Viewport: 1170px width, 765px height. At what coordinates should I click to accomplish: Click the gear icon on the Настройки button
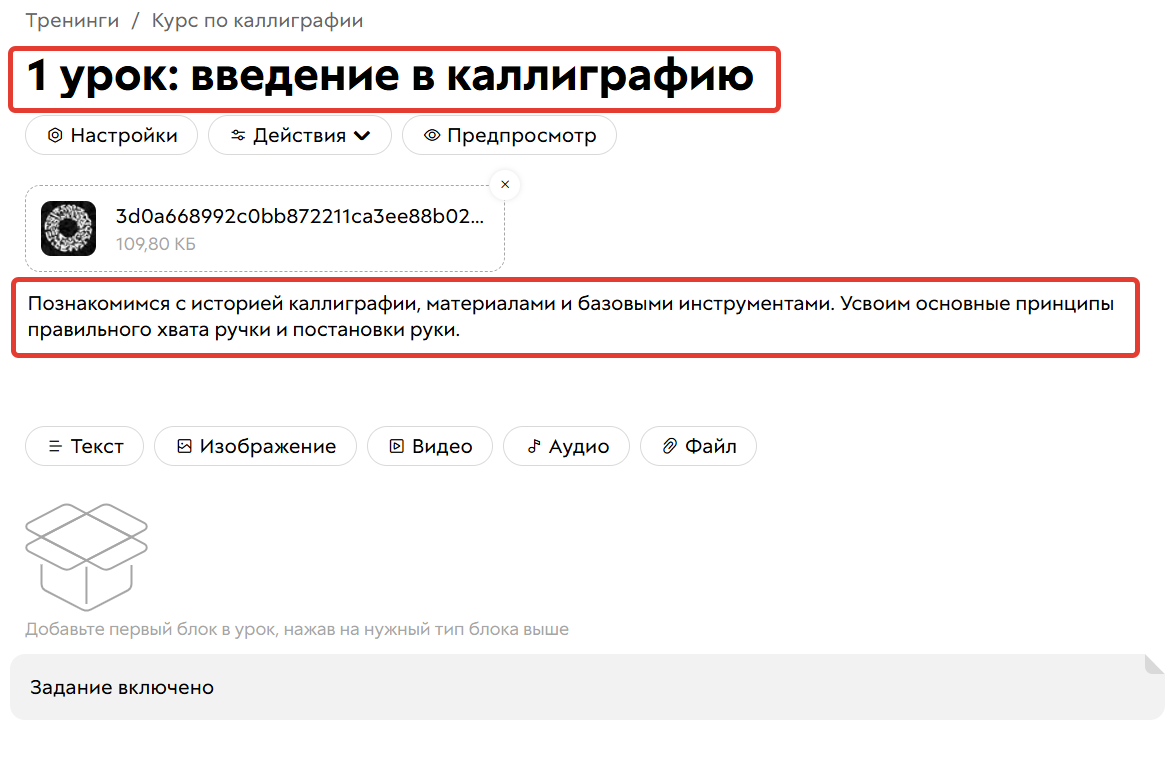(x=56, y=135)
